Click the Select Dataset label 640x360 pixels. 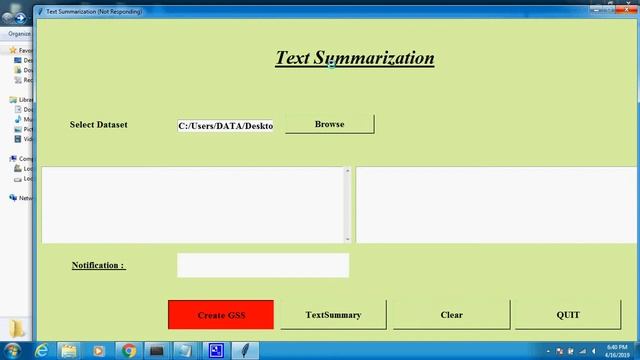coord(98,124)
